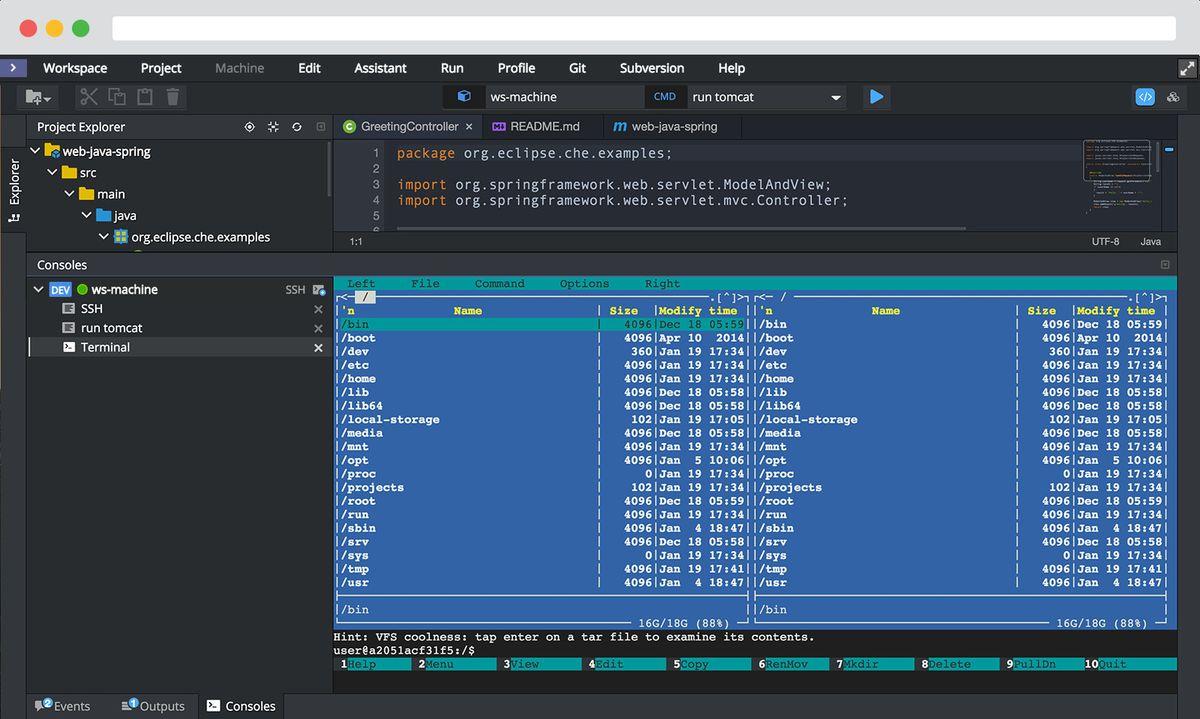Click the 10Quit function key in terminal
The height and width of the screenshot is (719, 1200).
(1130, 664)
